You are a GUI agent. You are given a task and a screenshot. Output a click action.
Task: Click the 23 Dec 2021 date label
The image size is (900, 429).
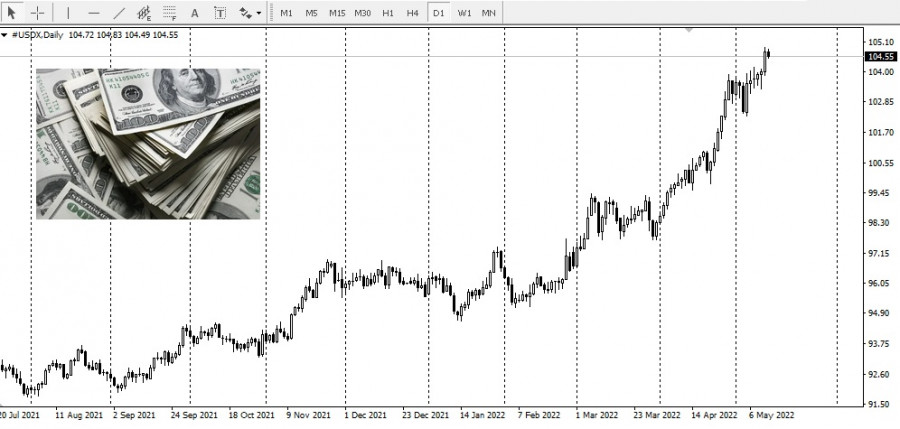tap(425, 415)
